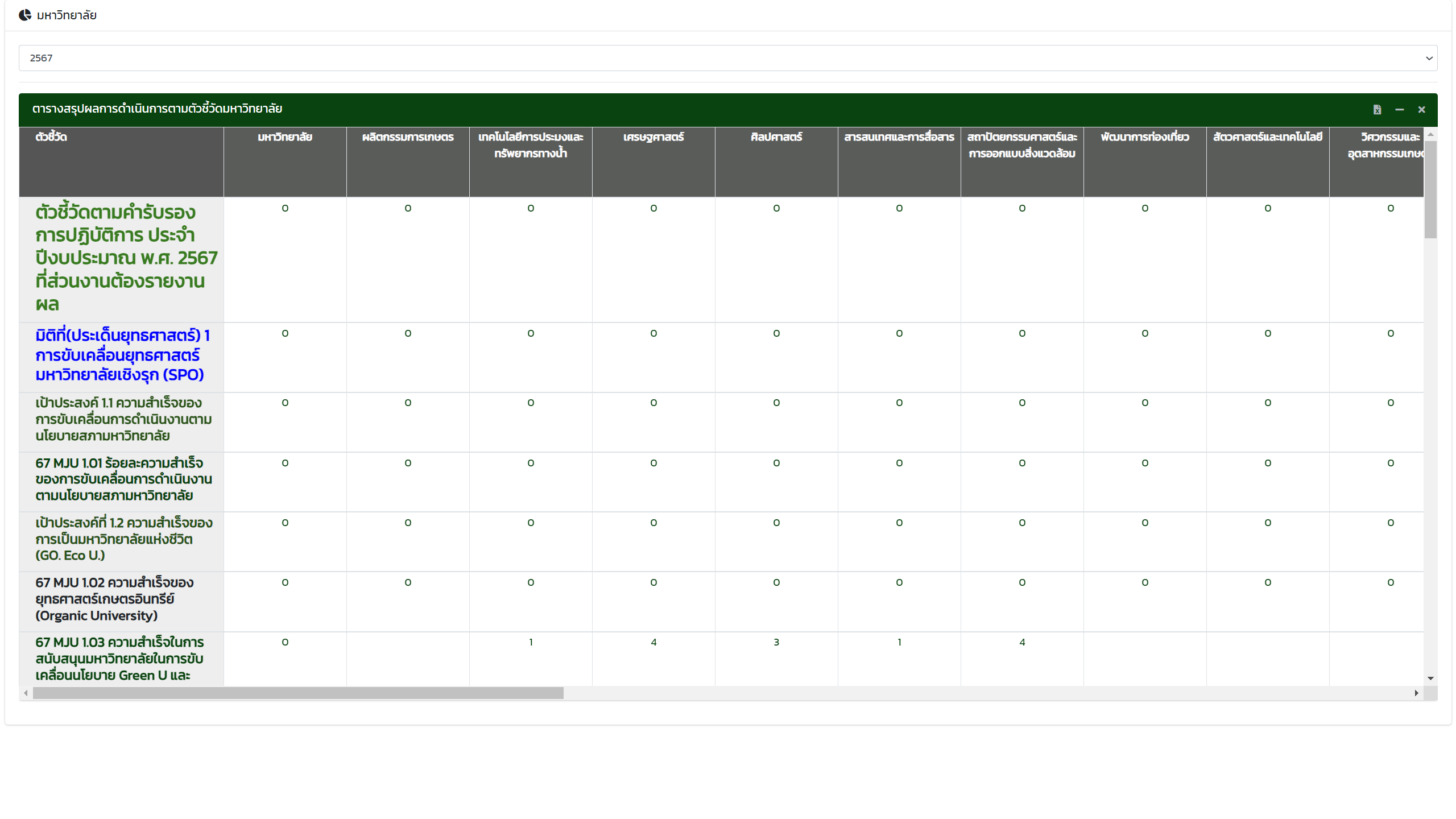
Task: Click the ศิลปศาสตร์ column header
Action: 776,137
